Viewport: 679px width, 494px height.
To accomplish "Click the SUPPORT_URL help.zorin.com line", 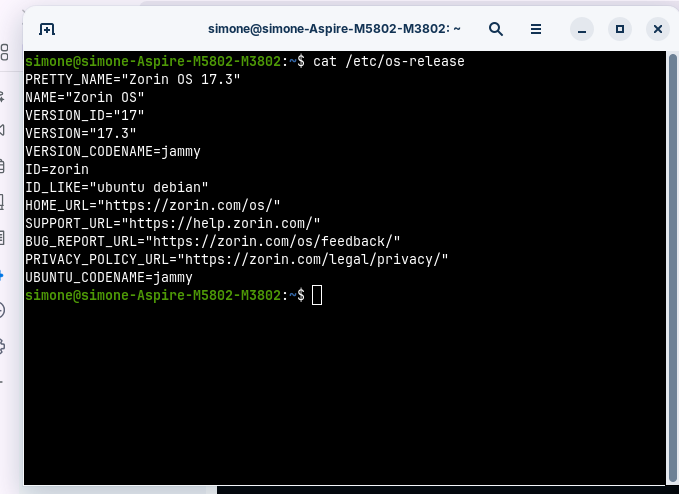I will coord(172,223).
